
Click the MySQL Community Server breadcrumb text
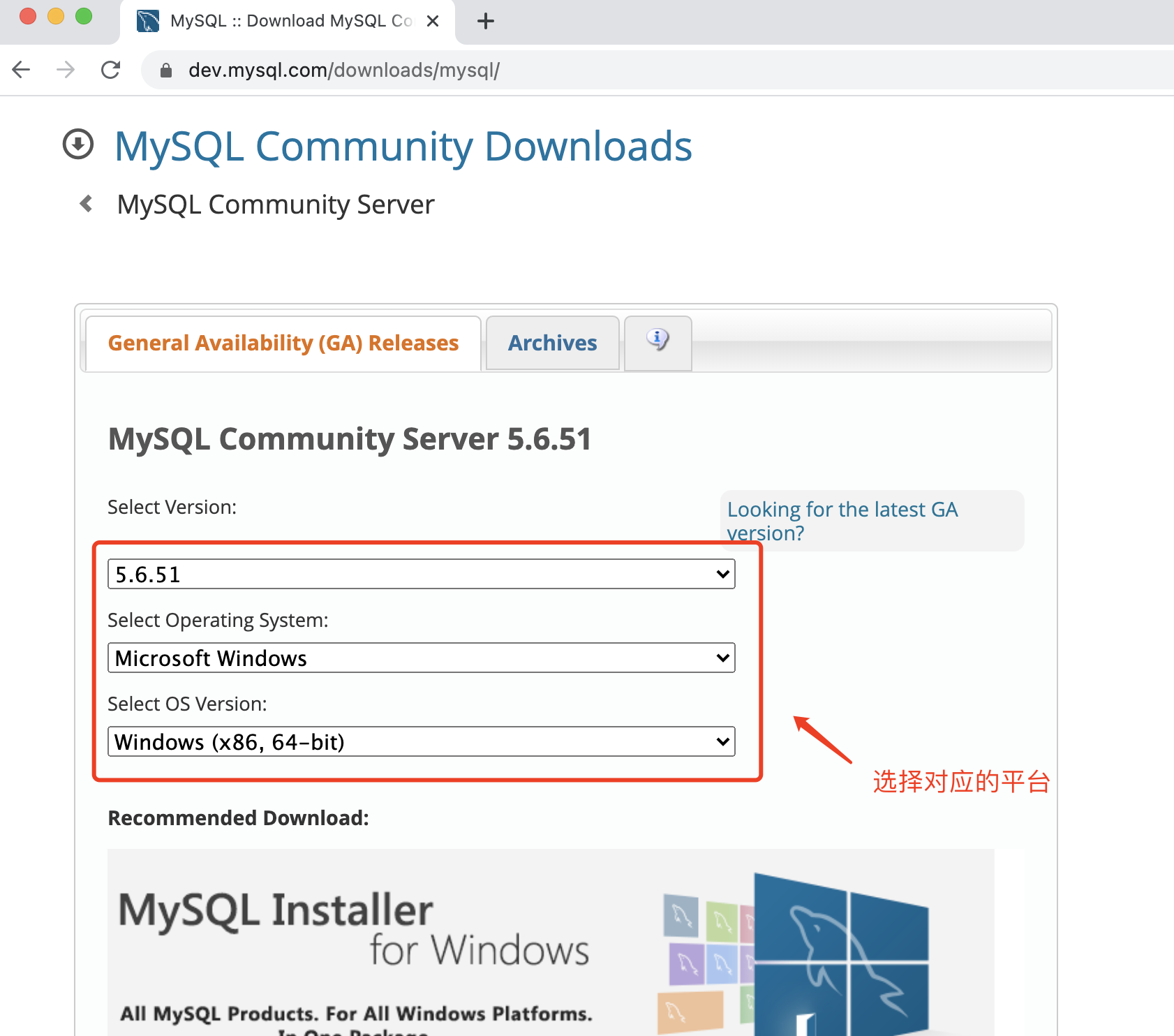click(276, 205)
